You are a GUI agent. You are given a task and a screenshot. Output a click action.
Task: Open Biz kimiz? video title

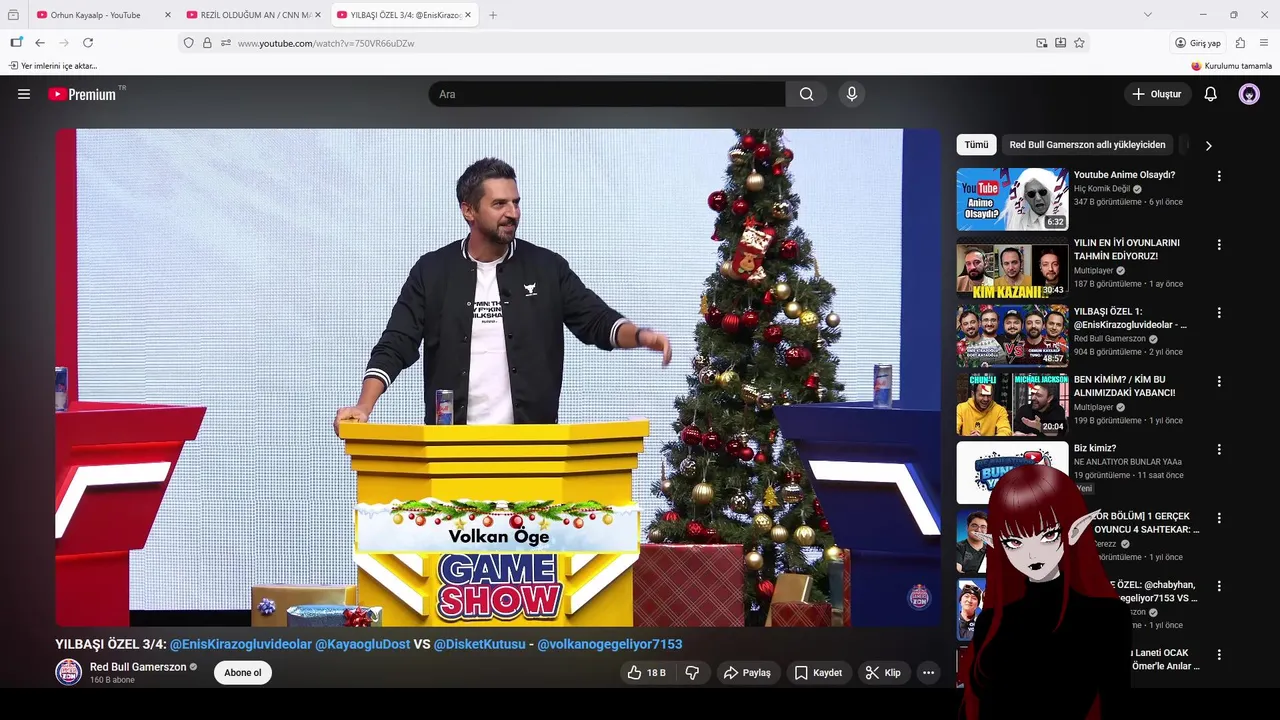click(1095, 448)
